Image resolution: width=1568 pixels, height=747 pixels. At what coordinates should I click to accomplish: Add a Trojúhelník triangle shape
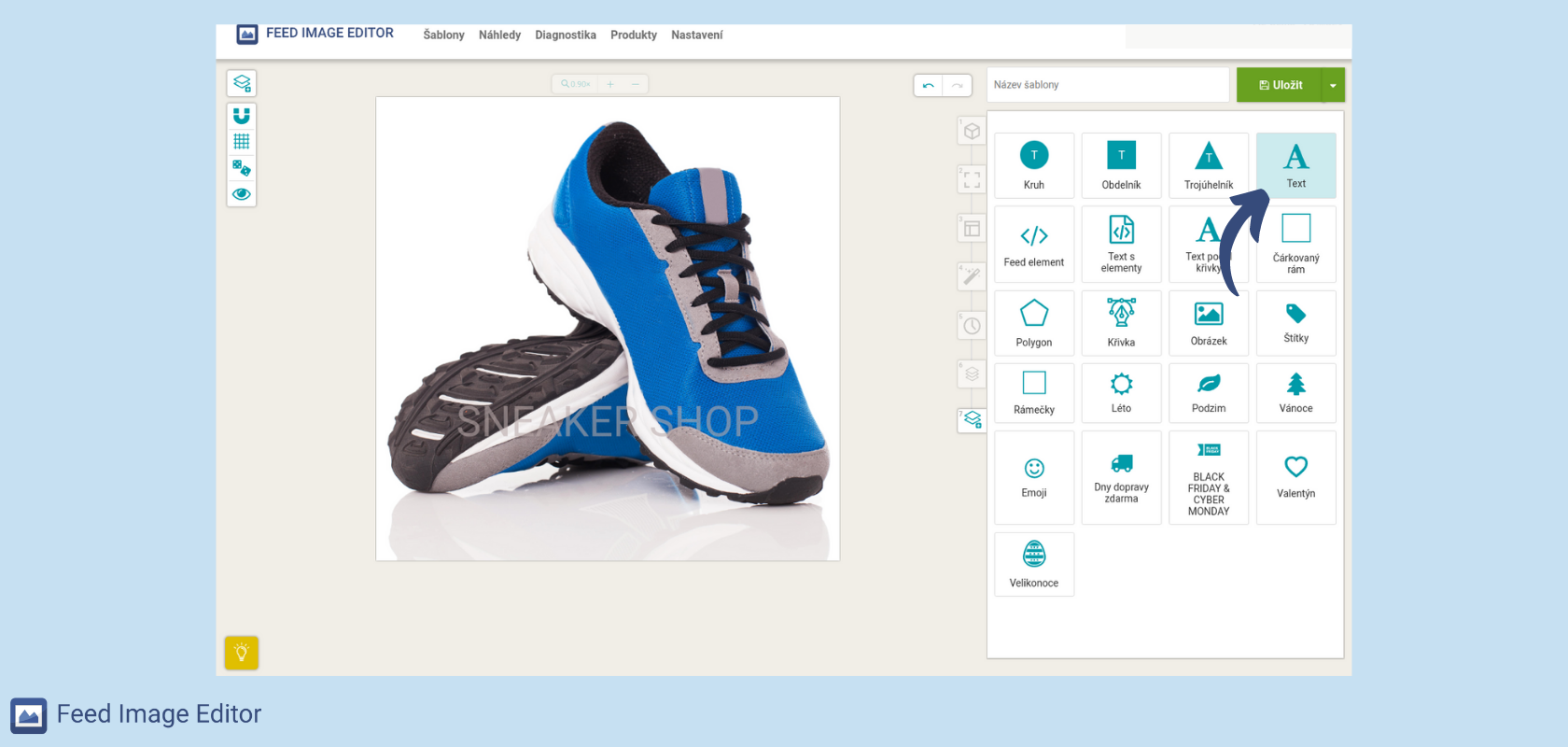point(1209,165)
